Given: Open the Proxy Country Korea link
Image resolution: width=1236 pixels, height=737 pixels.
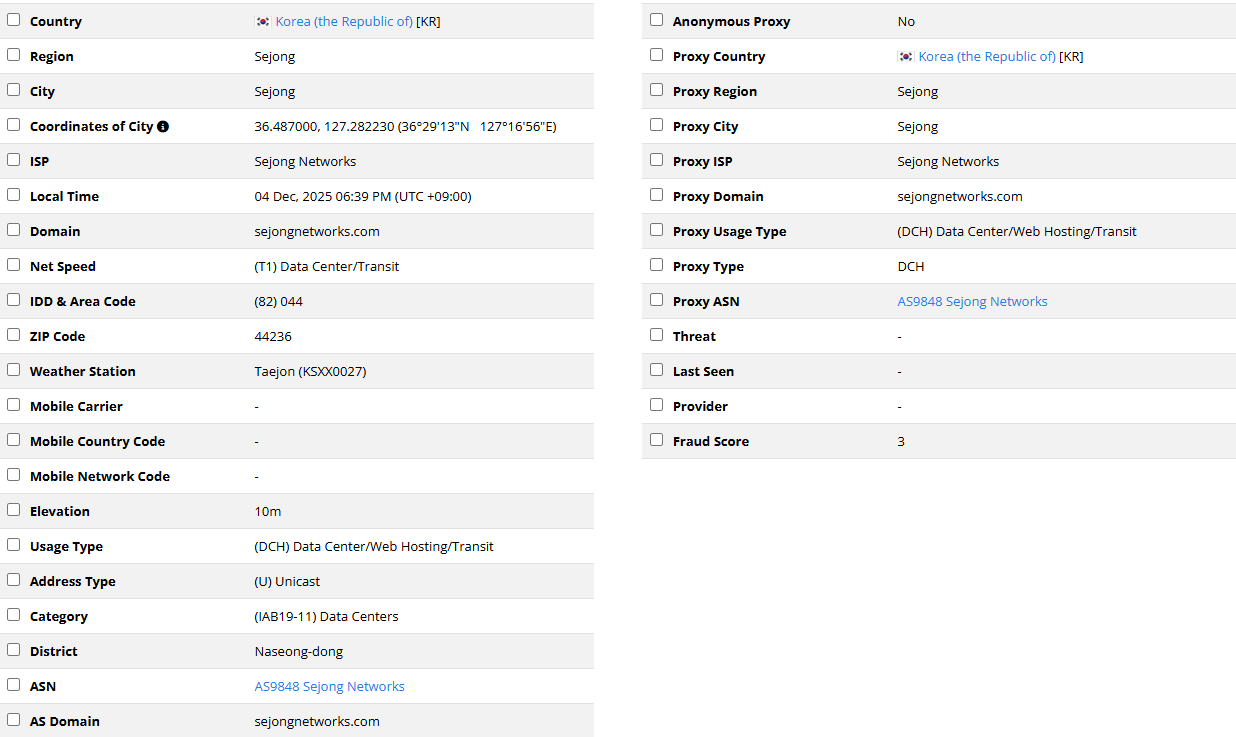Looking at the screenshot, I should [x=987, y=57].
